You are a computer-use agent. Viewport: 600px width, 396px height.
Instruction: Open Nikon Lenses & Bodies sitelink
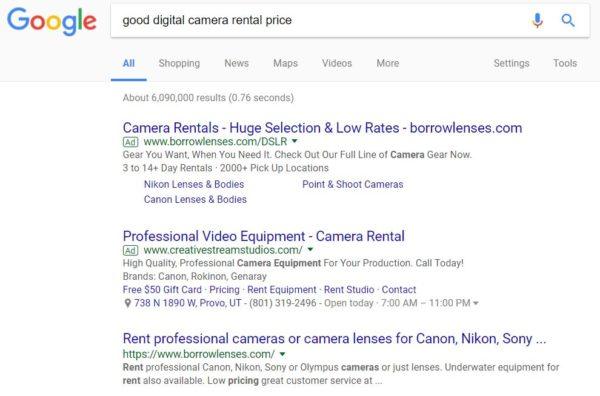tap(194, 184)
